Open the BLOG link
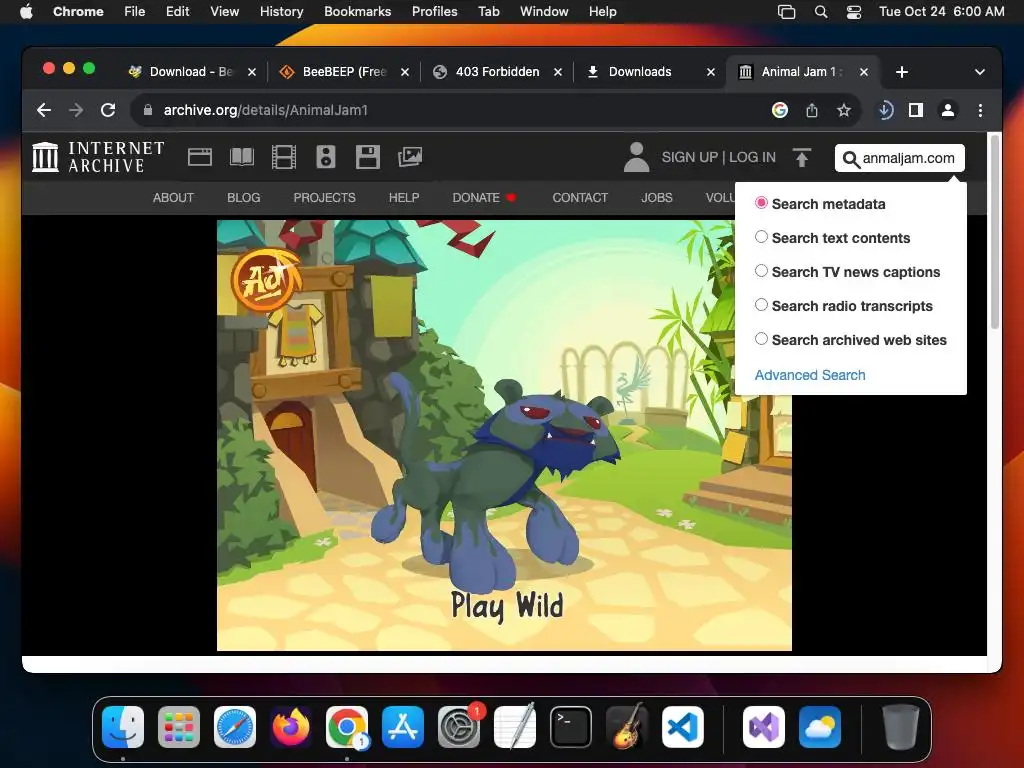The width and height of the screenshot is (1024, 768). click(x=244, y=198)
